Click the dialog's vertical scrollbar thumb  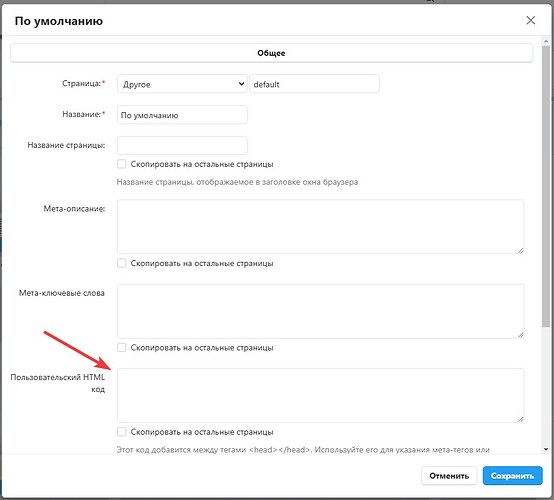[x=546, y=186]
